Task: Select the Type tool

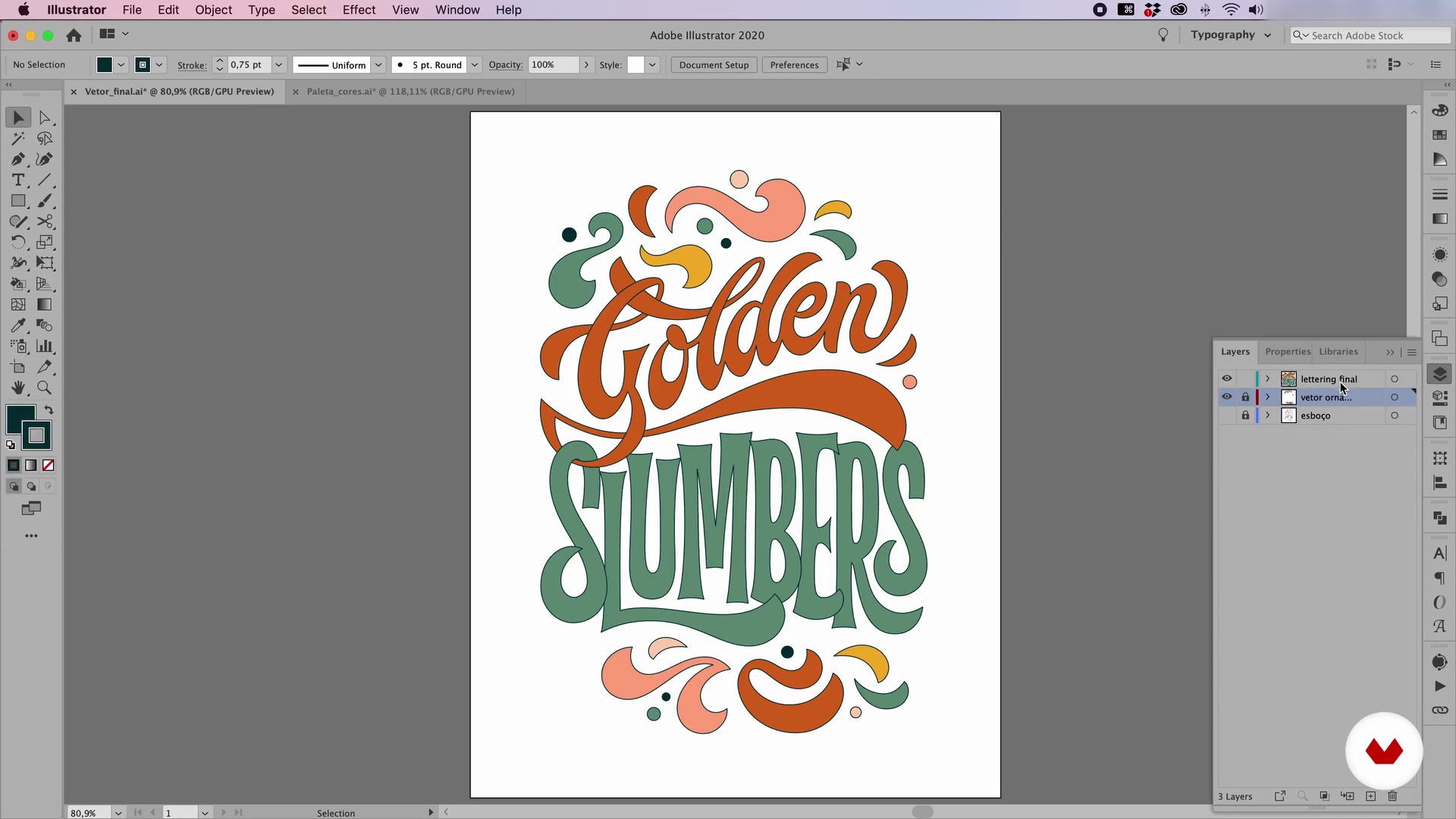Action: click(x=18, y=180)
